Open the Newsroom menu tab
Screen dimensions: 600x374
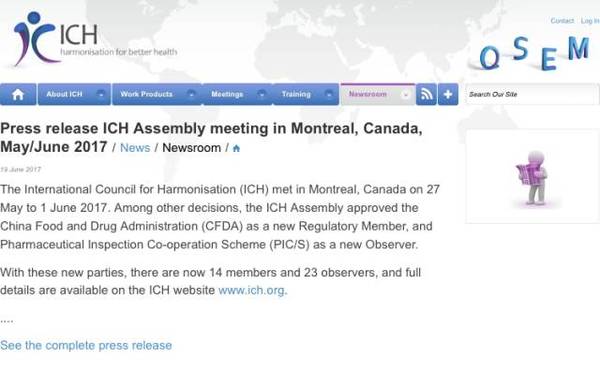click(x=367, y=94)
